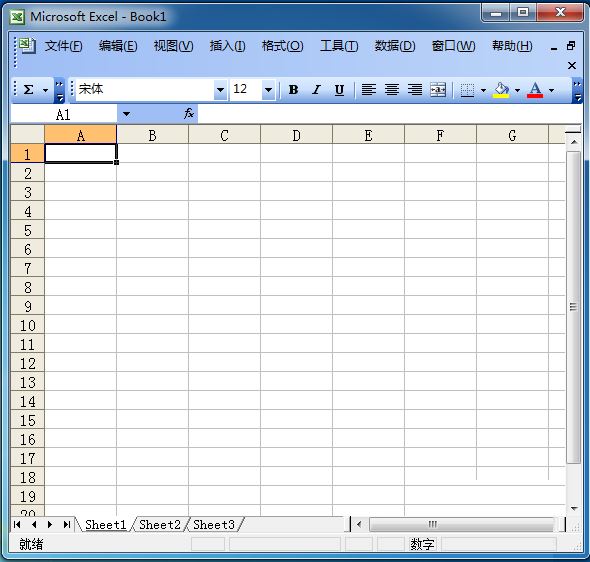
Task: Apply yellow fill color bucket
Action: (x=501, y=90)
